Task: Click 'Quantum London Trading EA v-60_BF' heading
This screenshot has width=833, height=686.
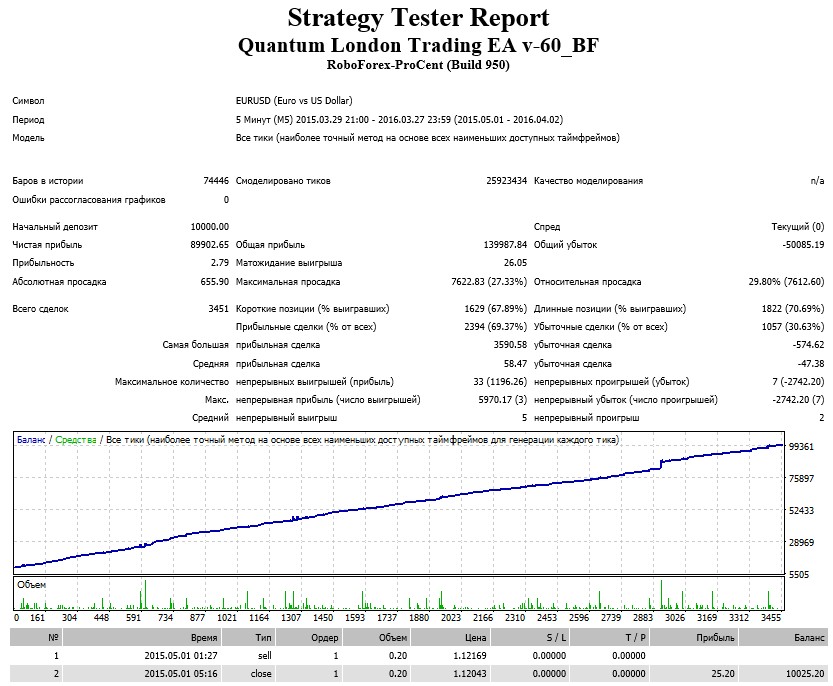Action: click(418, 45)
